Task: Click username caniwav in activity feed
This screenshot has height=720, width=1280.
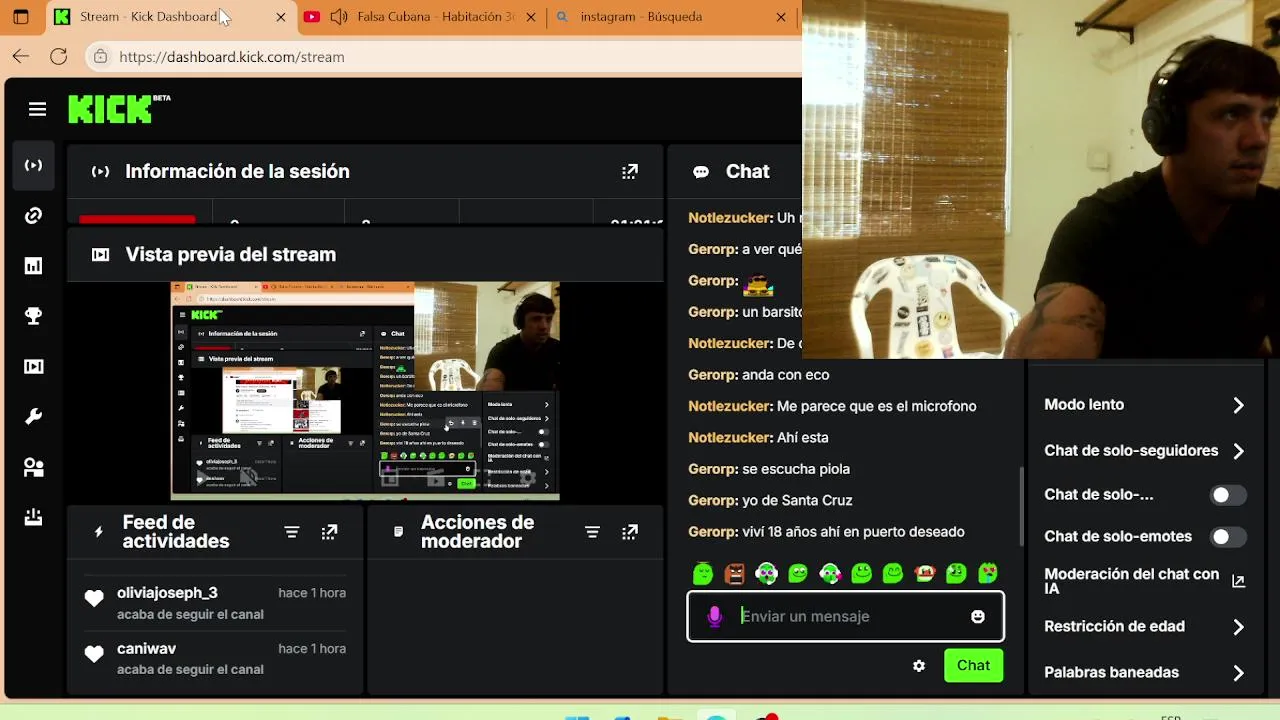Action: (146, 649)
